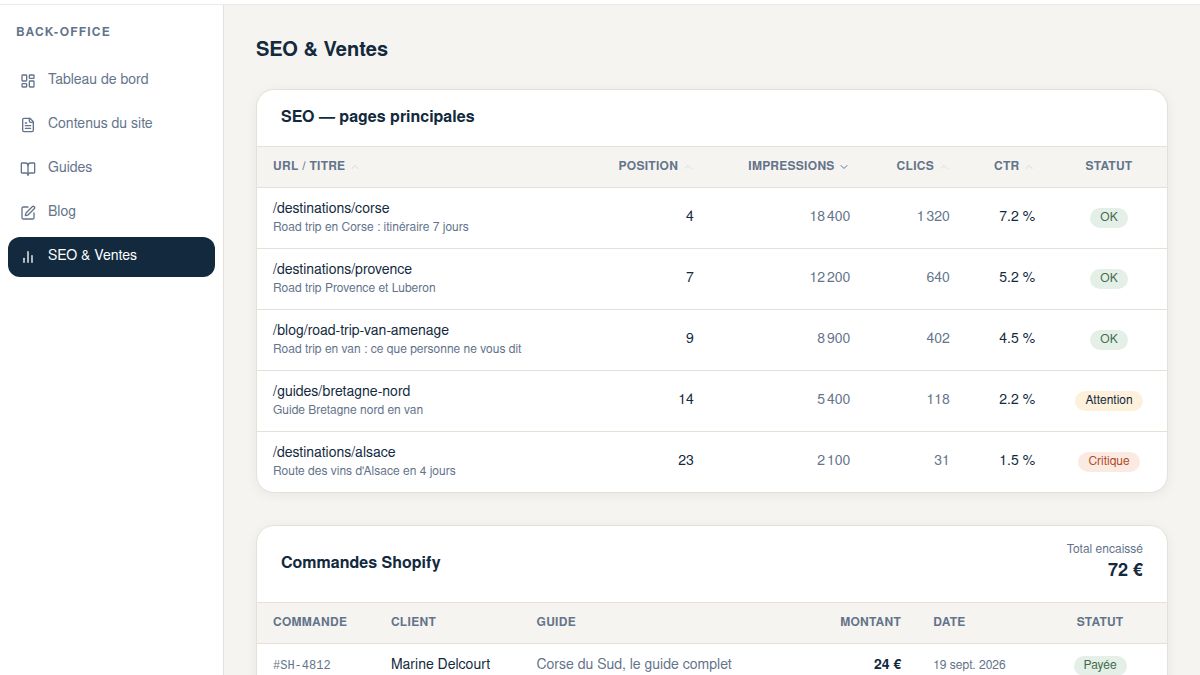Click the Total encaissé 72 € amount
1200x675 pixels.
pos(1125,570)
